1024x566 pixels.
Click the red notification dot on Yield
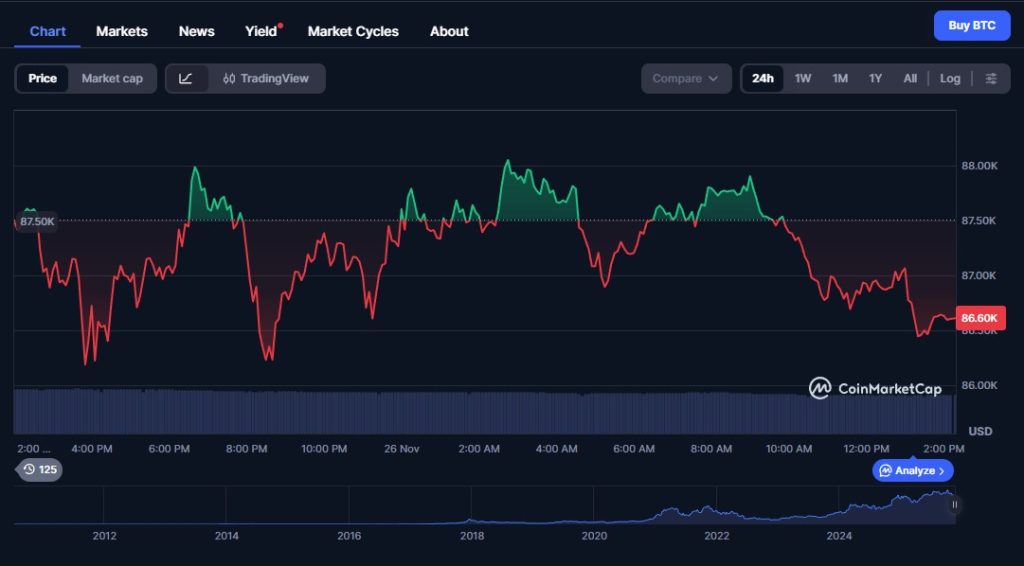pos(280,25)
